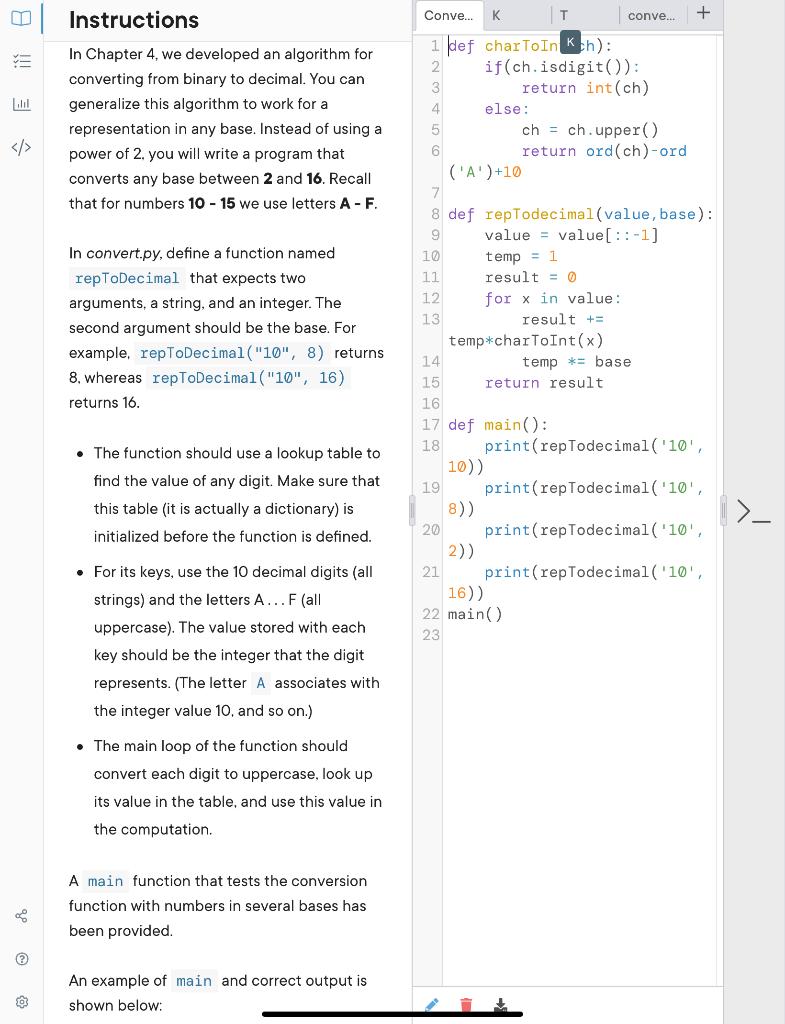Add a new editor tab with plus
This screenshot has width=785, height=1024.
coord(703,12)
